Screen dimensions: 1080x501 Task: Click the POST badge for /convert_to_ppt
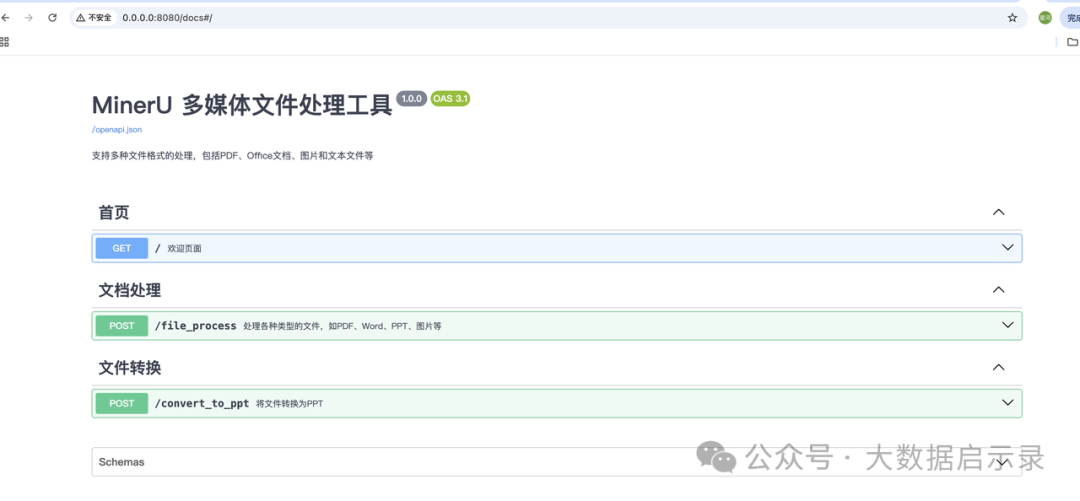click(122, 403)
